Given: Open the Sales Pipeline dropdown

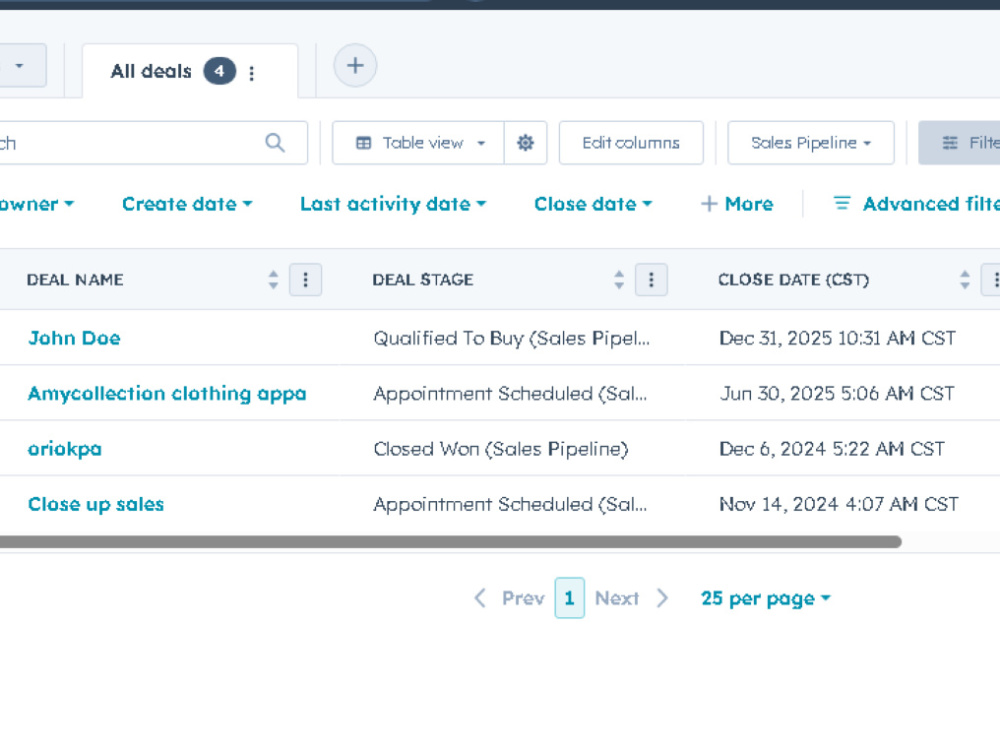Looking at the screenshot, I should pos(811,143).
